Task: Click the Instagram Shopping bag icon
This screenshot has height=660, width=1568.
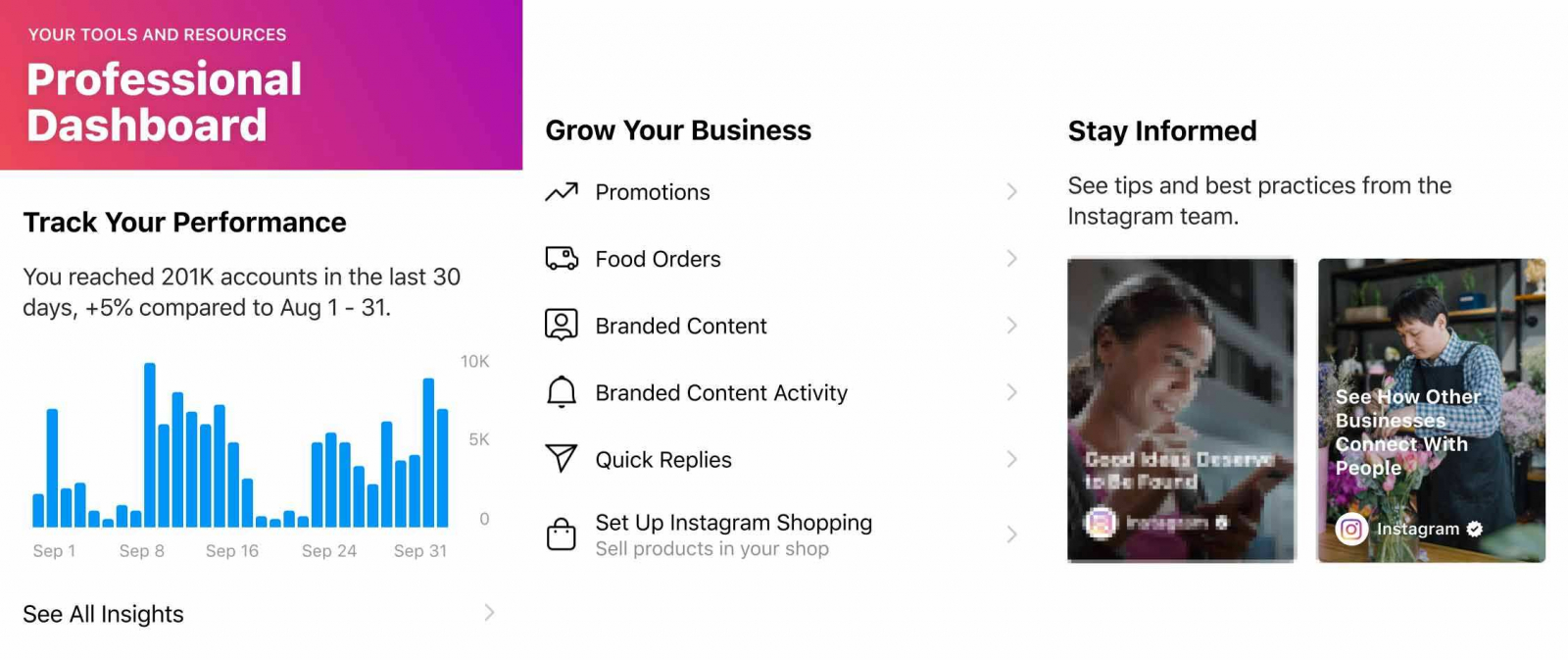Action: pyautogui.click(x=562, y=534)
